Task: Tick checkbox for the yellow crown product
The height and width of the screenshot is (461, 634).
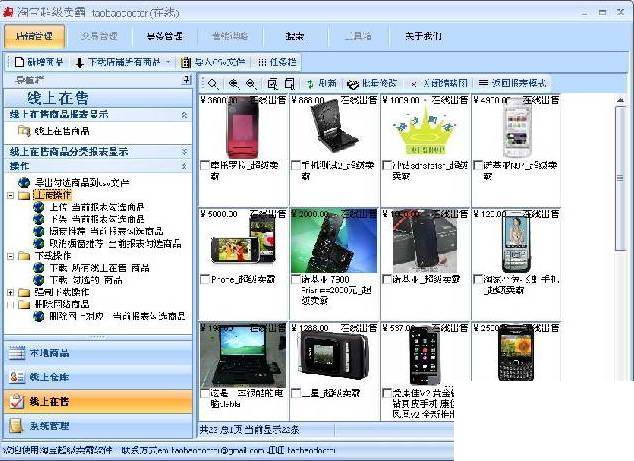Action: point(387,165)
